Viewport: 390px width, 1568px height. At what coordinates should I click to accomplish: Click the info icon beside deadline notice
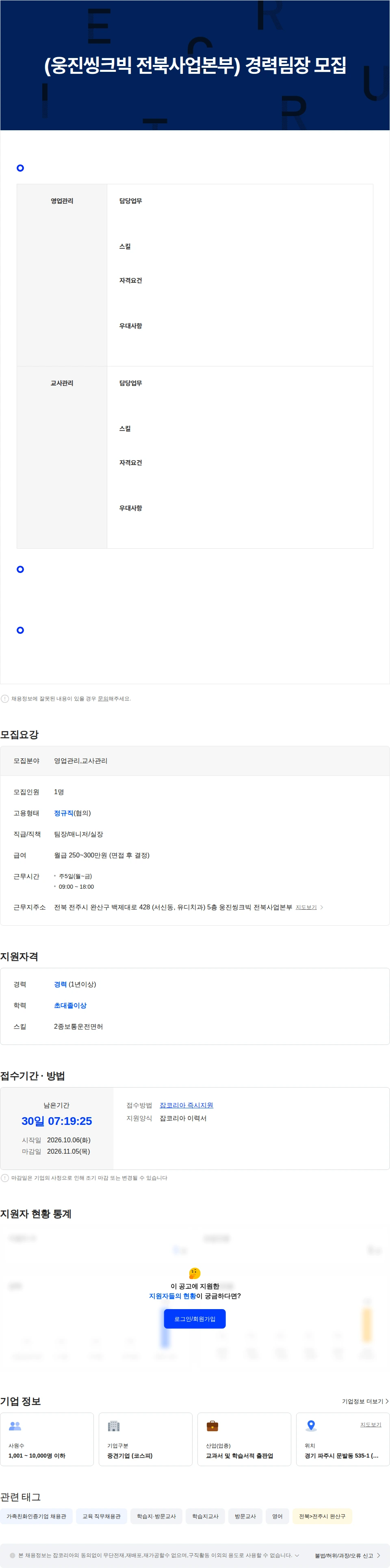tap(5, 1178)
